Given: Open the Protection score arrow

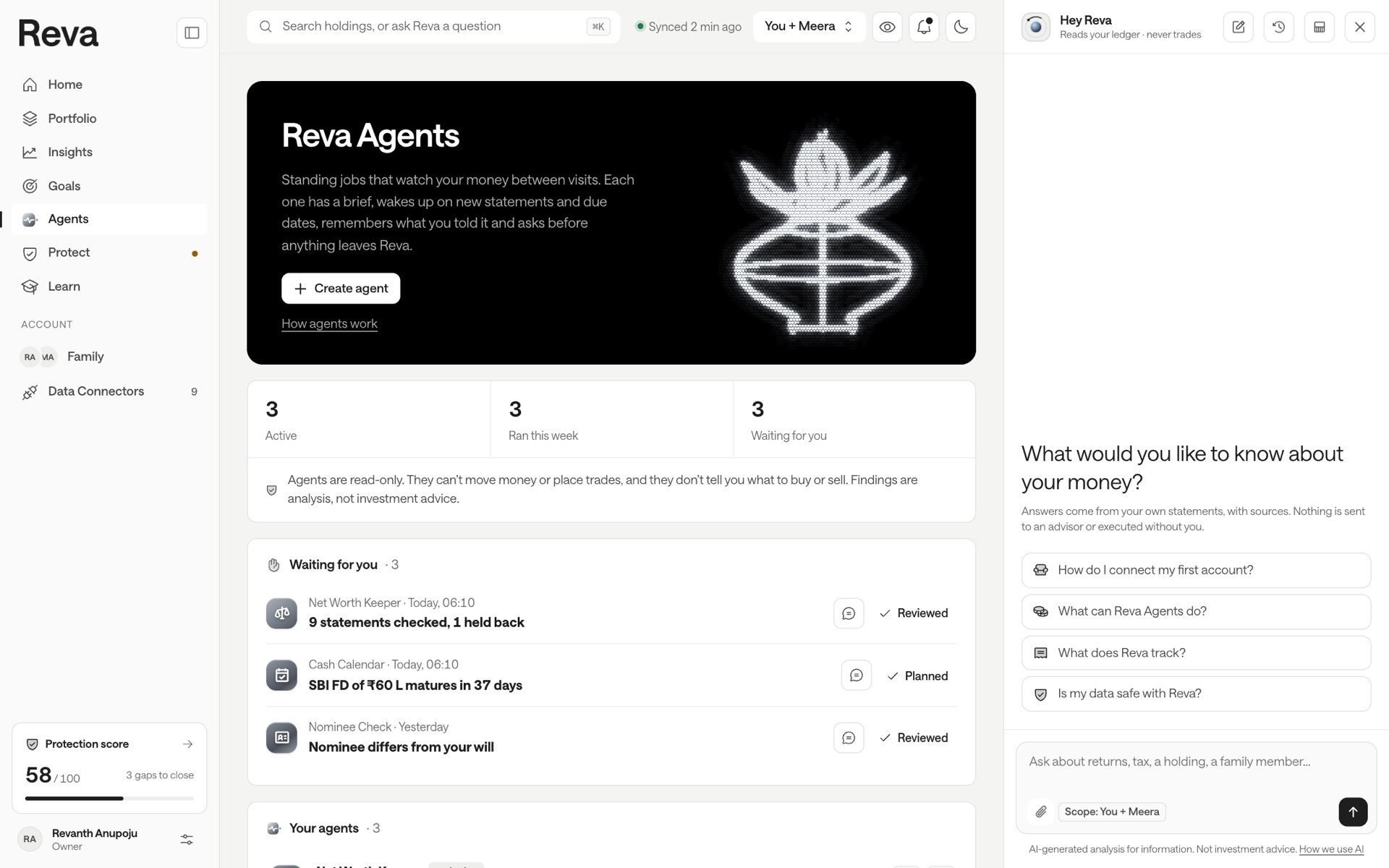Looking at the screenshot, I should (x=187, y=744).
